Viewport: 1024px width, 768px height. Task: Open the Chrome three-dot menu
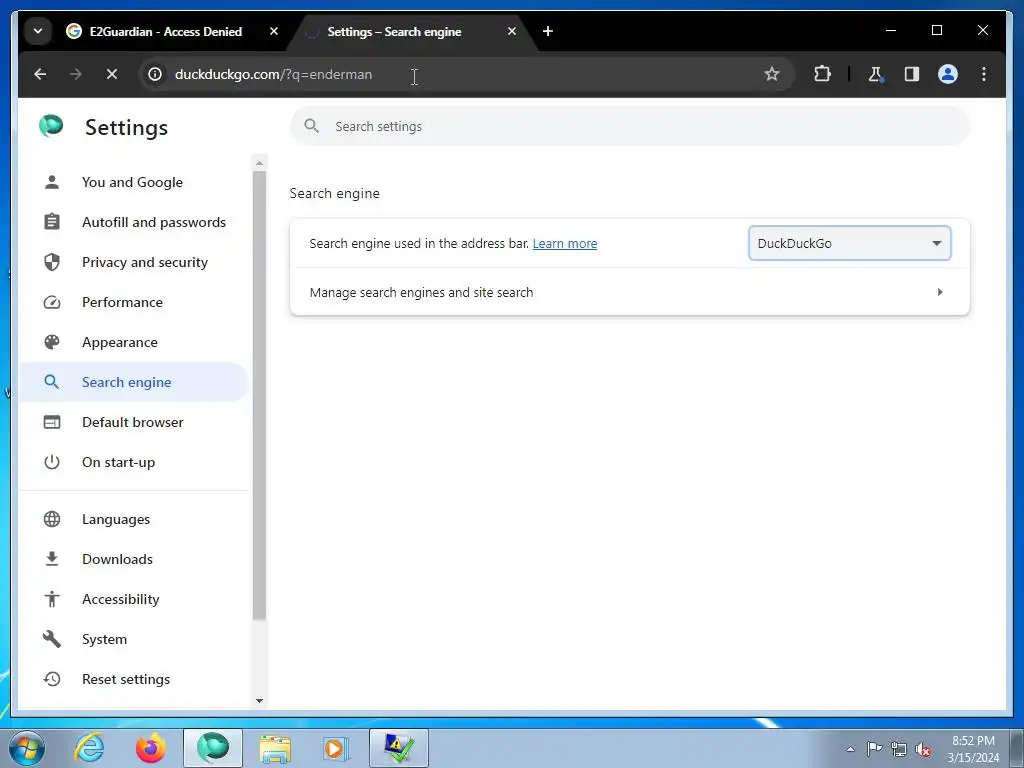984,74
